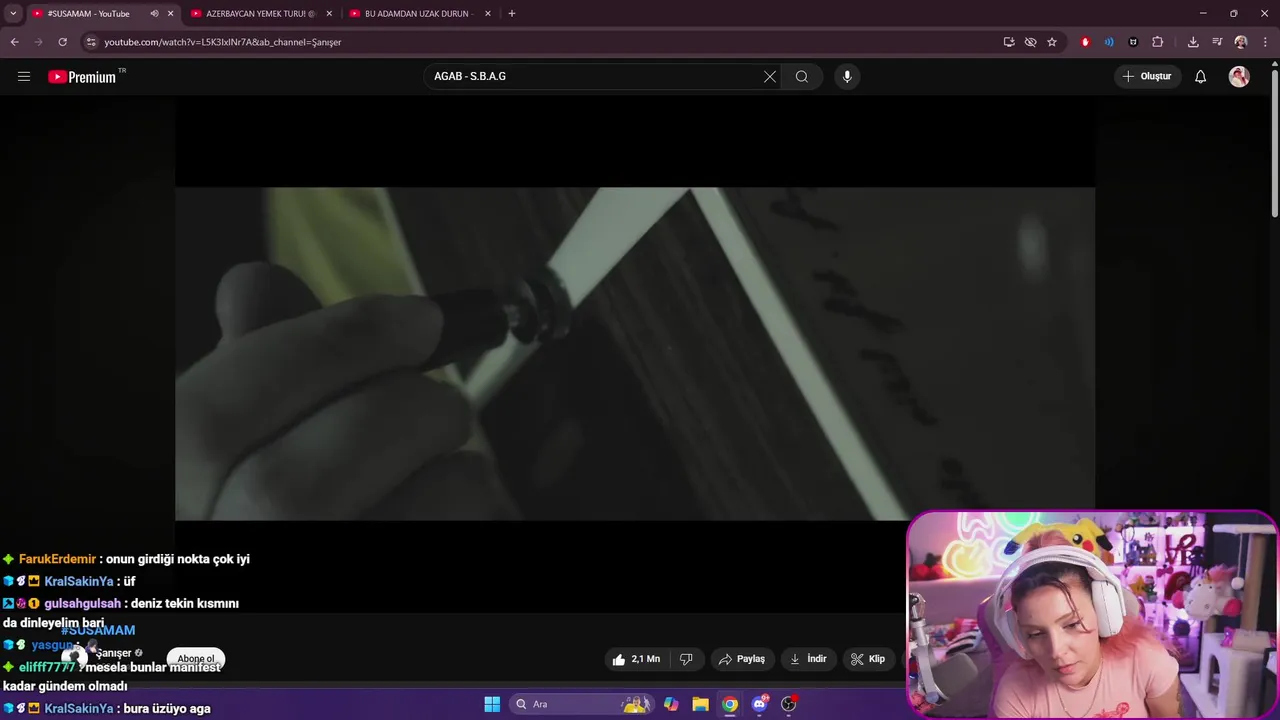Screen dimensions: 1280x720
Task: Click the taskbar Ara search box
Action: tap(582, 704)
